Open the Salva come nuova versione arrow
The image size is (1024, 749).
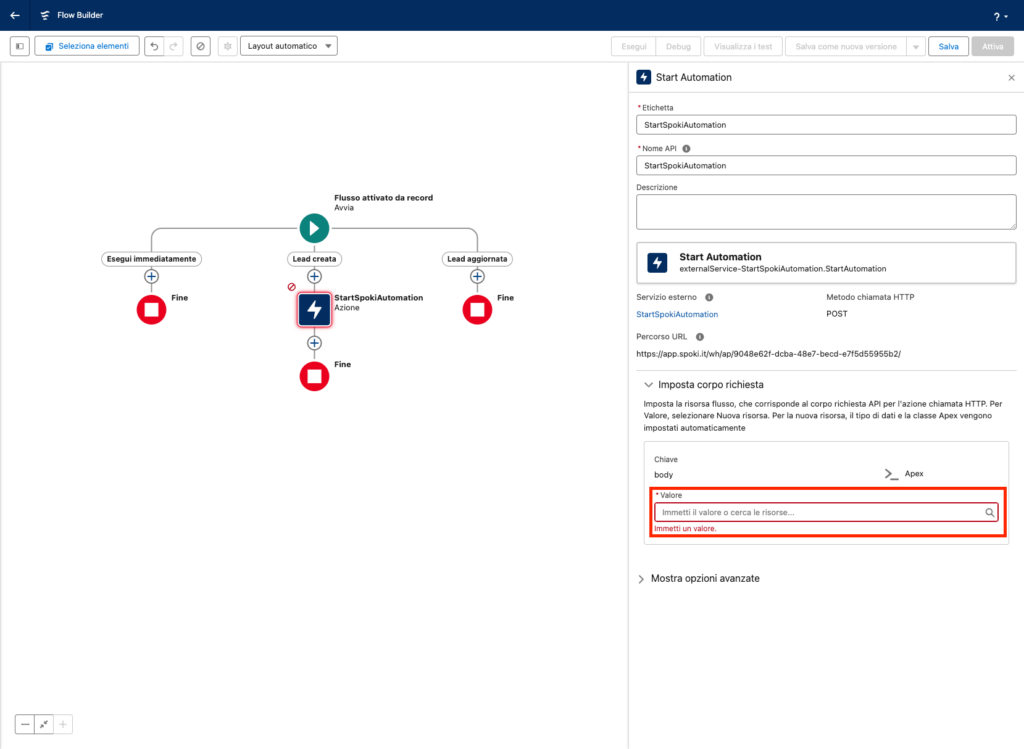point(915,46)
